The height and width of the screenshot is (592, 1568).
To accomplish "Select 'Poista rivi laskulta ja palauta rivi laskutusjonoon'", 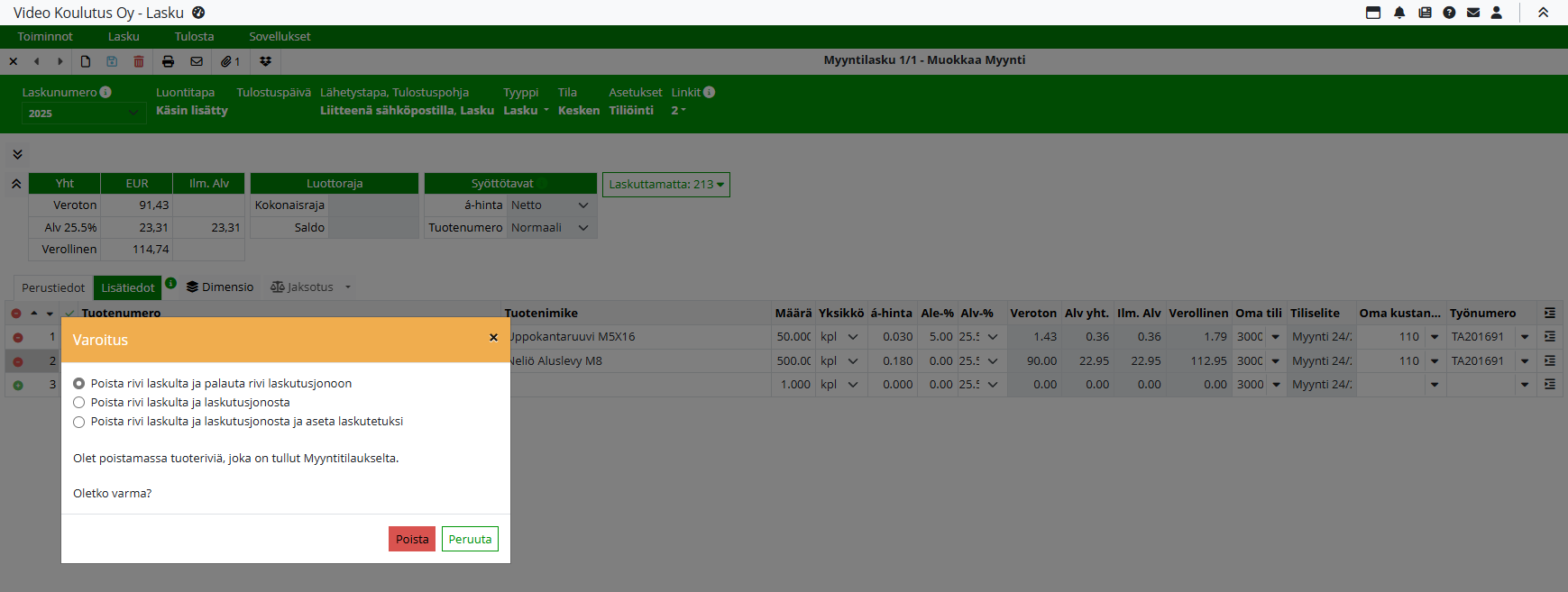I will point(79,384).
